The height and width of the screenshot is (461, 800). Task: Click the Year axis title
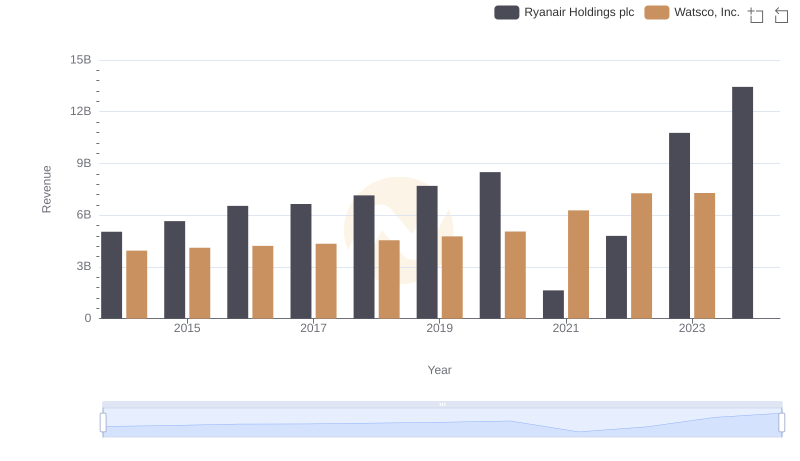(439, 370)
